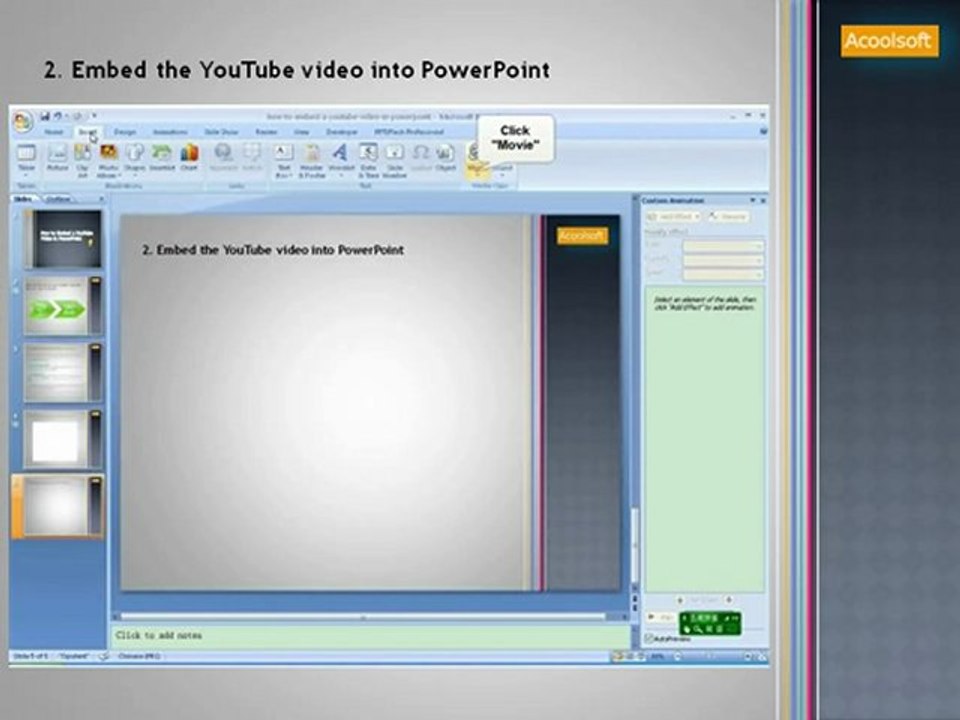Switch to the Animations ribbon tab

click(x=170, y=132)
